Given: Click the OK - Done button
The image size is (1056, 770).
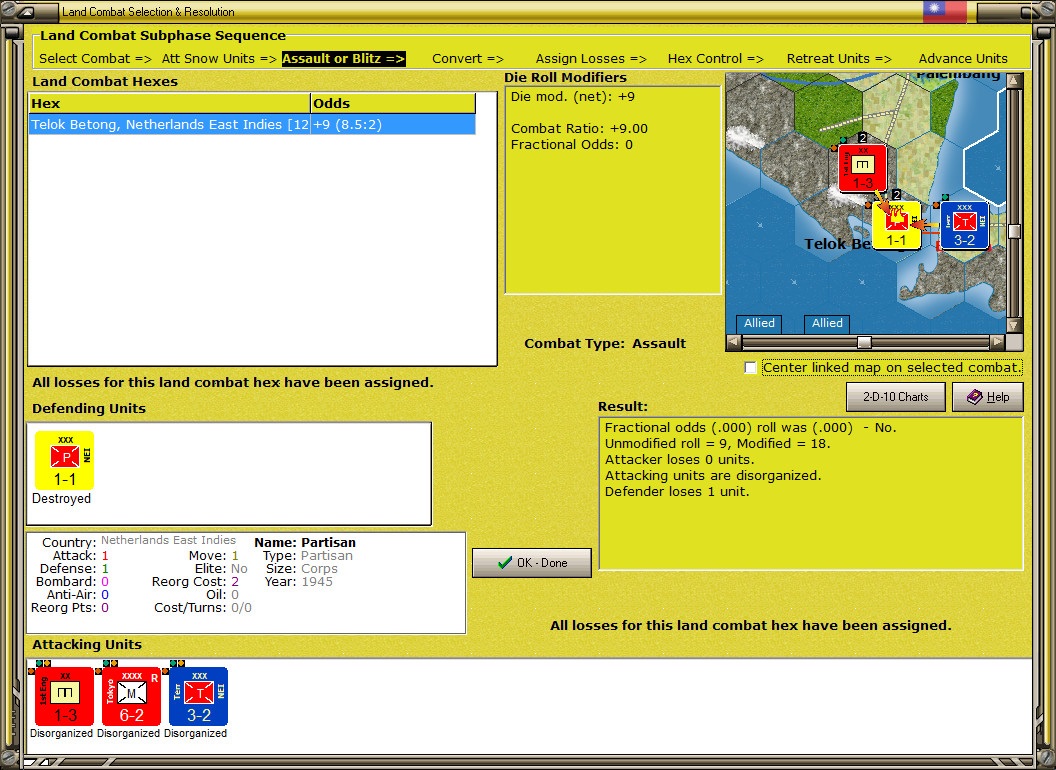Looking at the screenshot, I should pyautogui.click(x=531, y=563).
